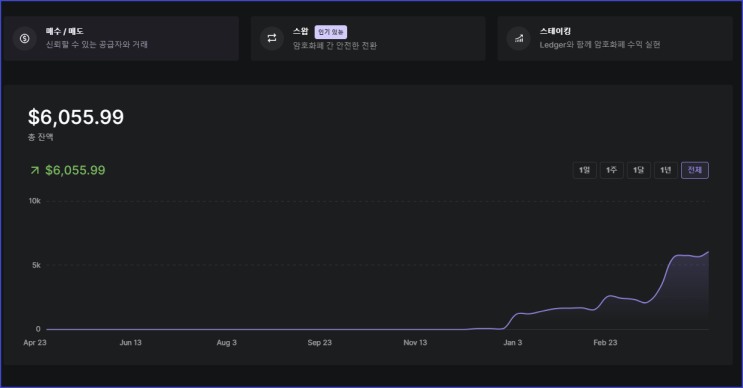Click the 0 axis label
Image resolution: width=743 pixels, height=388 pixels.
point(38,329)
